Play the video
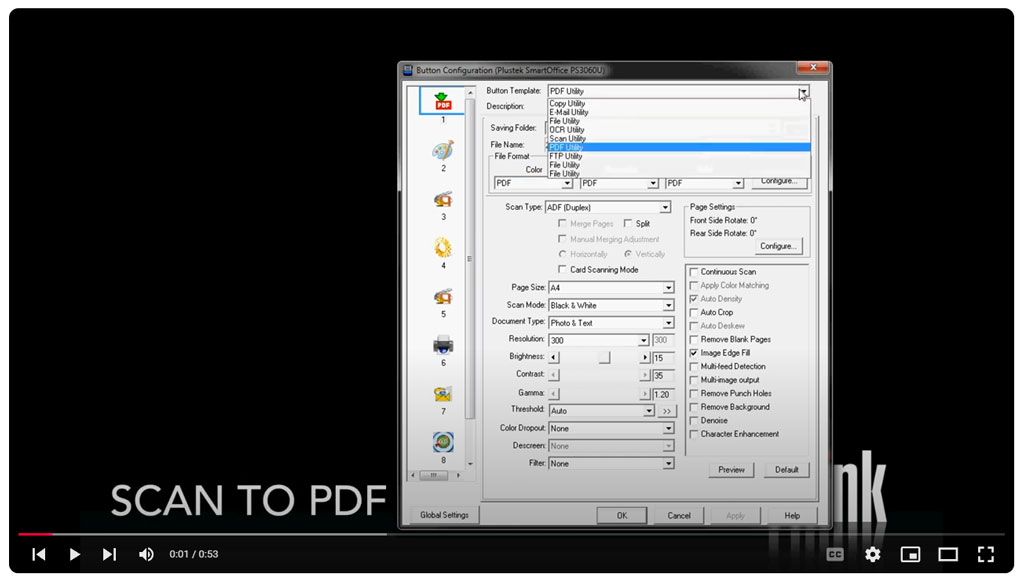Screen dimensions: 1024x583 tap(74, 554)
